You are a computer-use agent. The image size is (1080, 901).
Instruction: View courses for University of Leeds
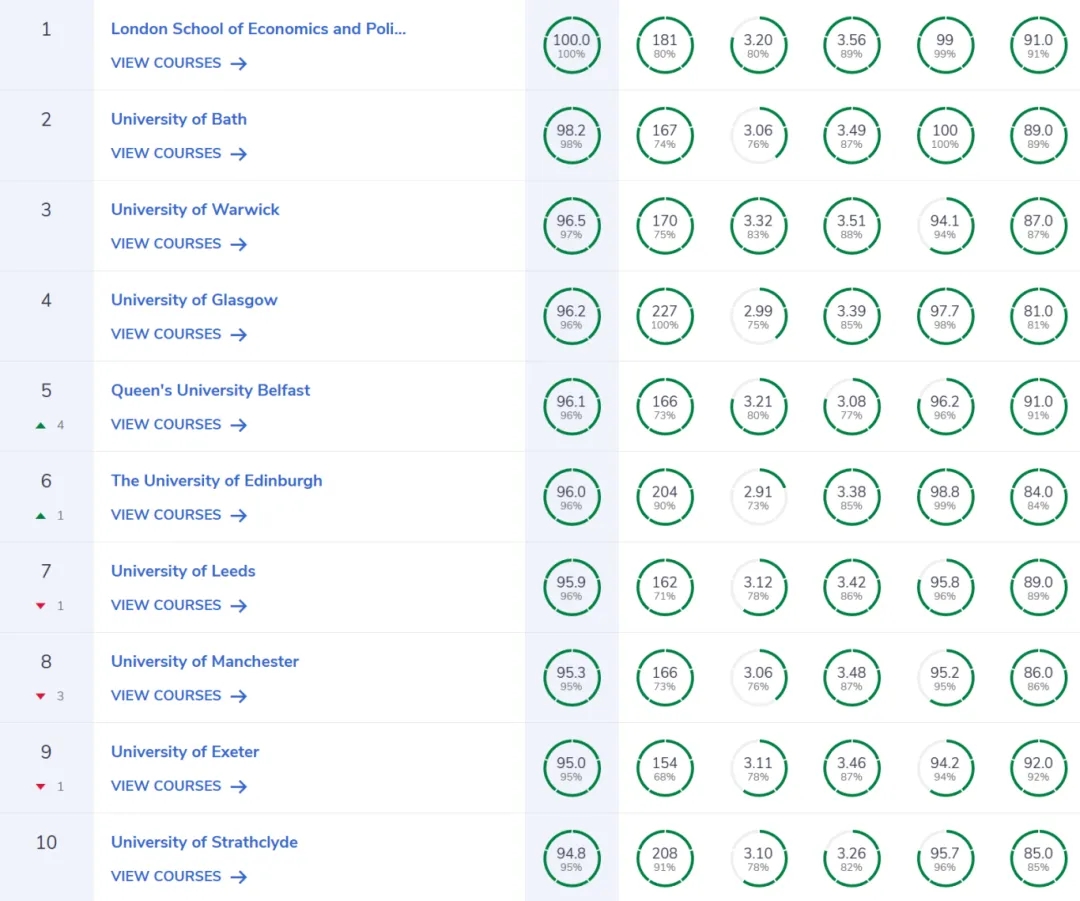coord(179,605)
